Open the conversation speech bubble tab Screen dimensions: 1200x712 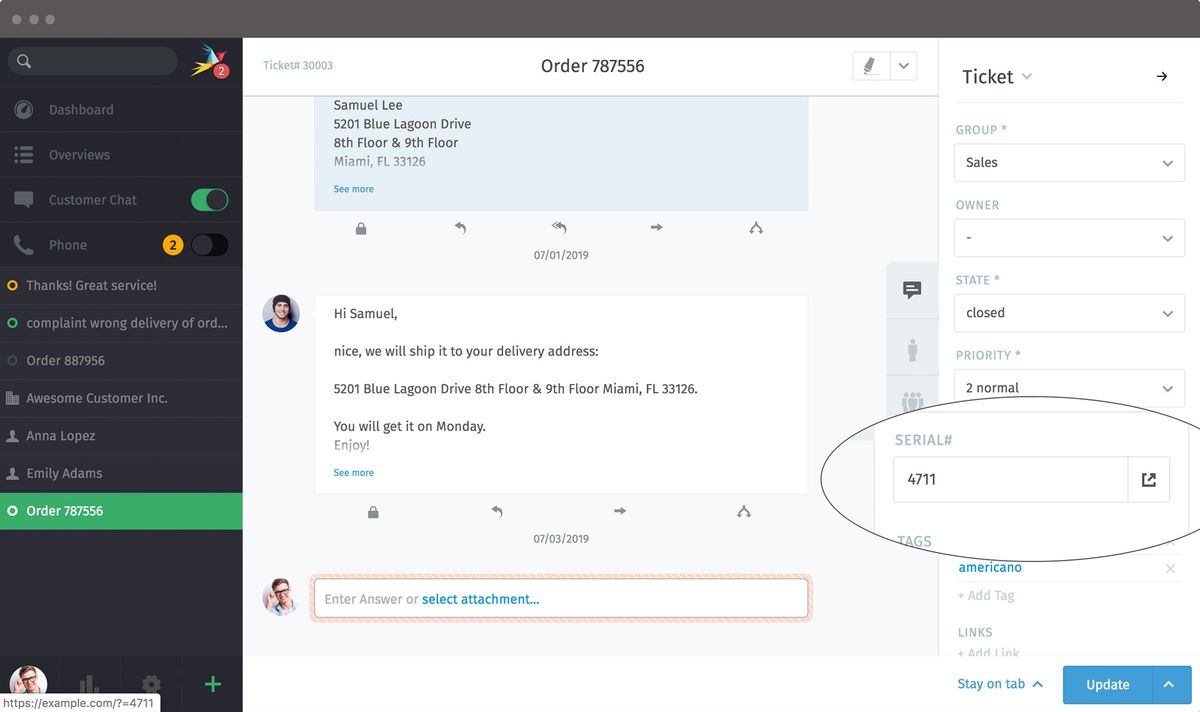coord(912,290)
